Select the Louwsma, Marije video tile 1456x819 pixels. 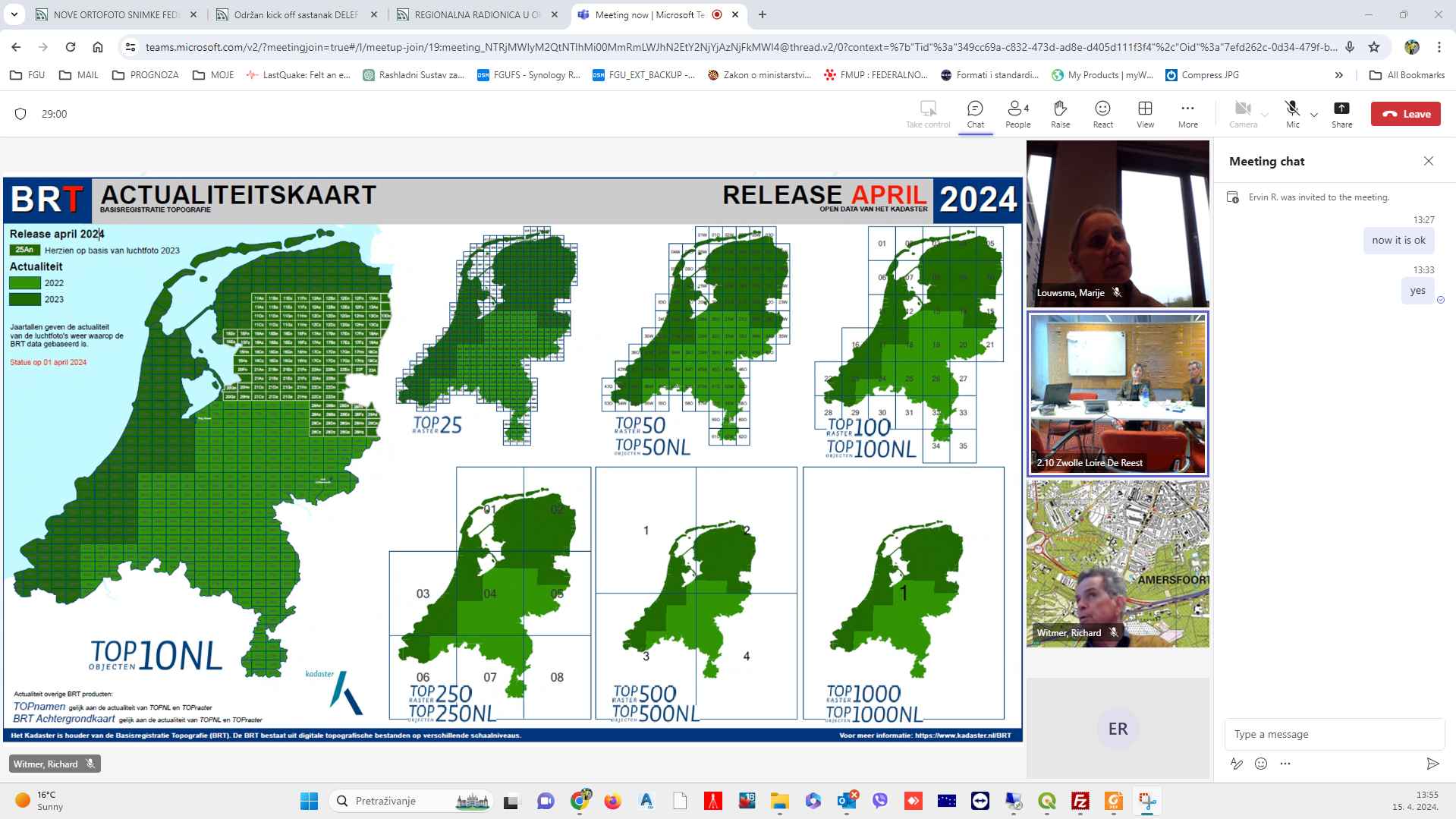[1118, 224]
